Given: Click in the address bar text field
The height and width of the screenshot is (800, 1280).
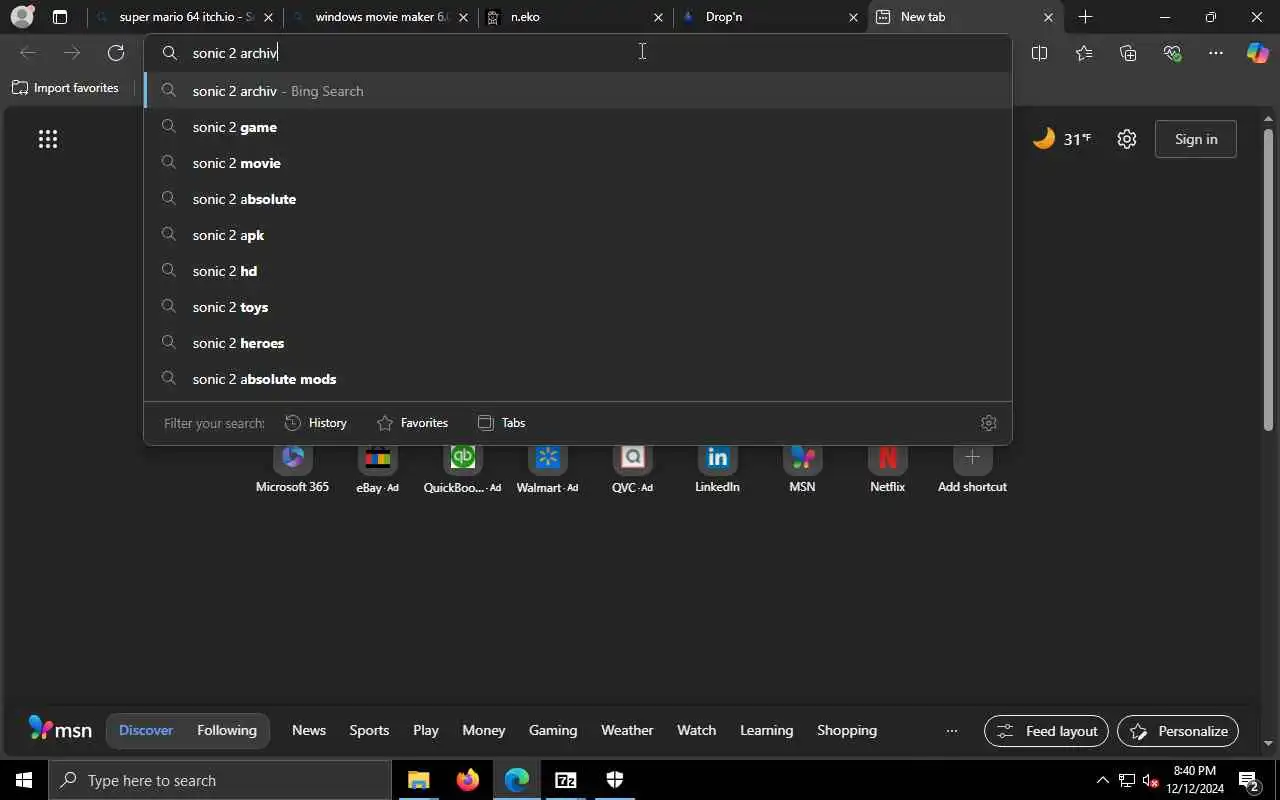Looking at the screenshot, I should click(x=578, y=53).
